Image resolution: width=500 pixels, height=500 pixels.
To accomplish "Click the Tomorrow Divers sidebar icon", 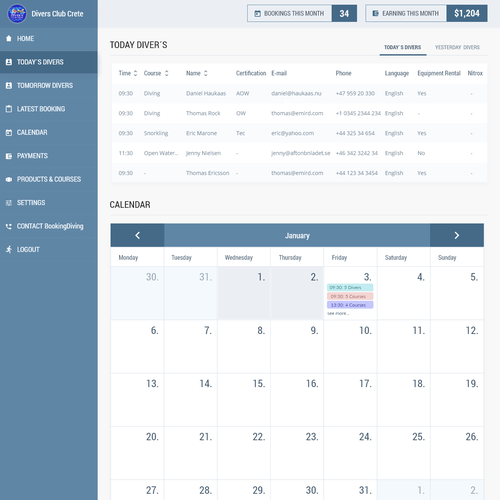I will [9, 85].
